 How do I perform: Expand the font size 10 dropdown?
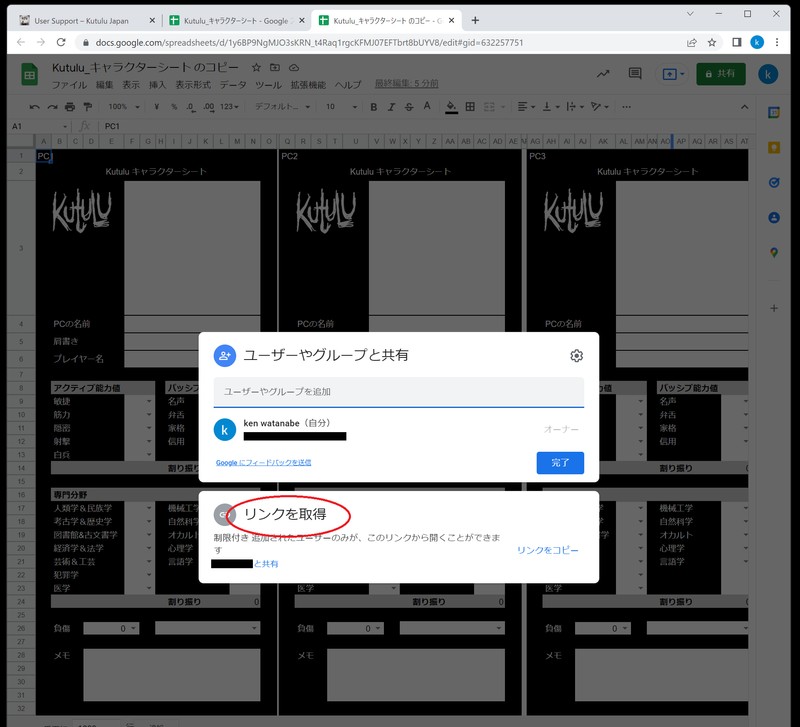point(341,107)
